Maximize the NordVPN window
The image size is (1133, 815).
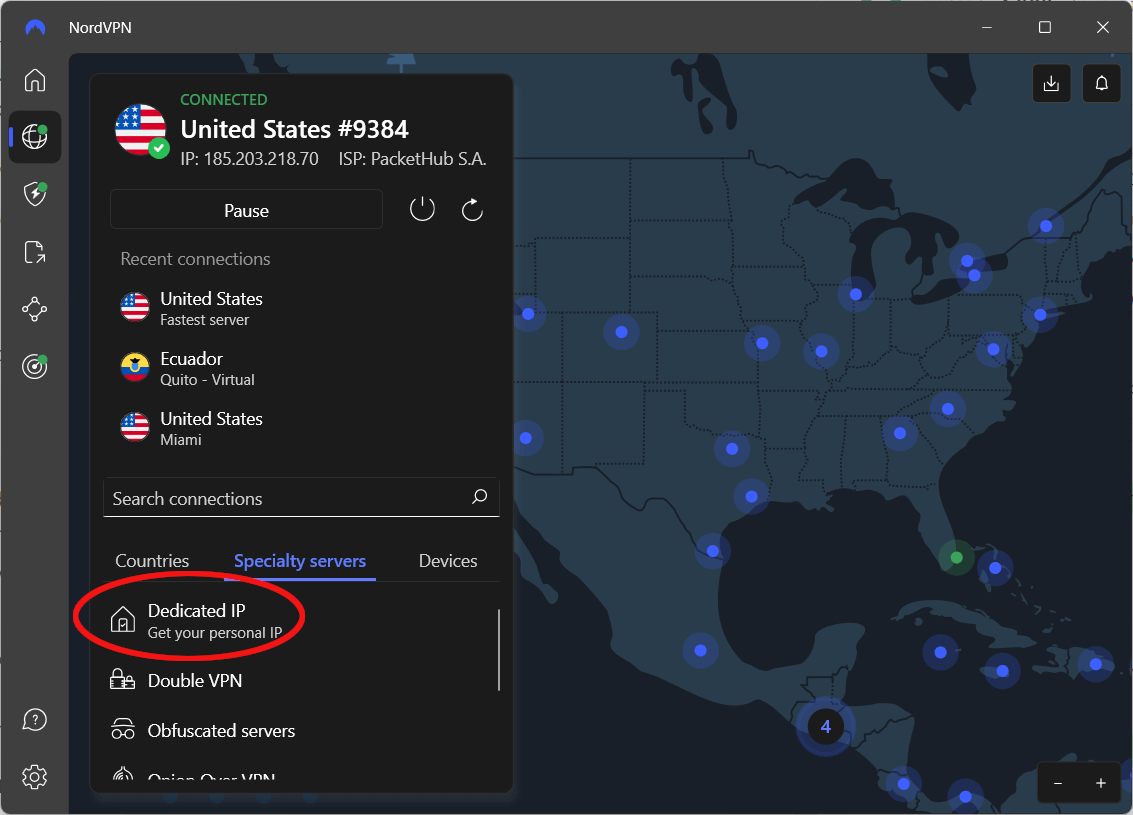click(x=1045, y=27)
